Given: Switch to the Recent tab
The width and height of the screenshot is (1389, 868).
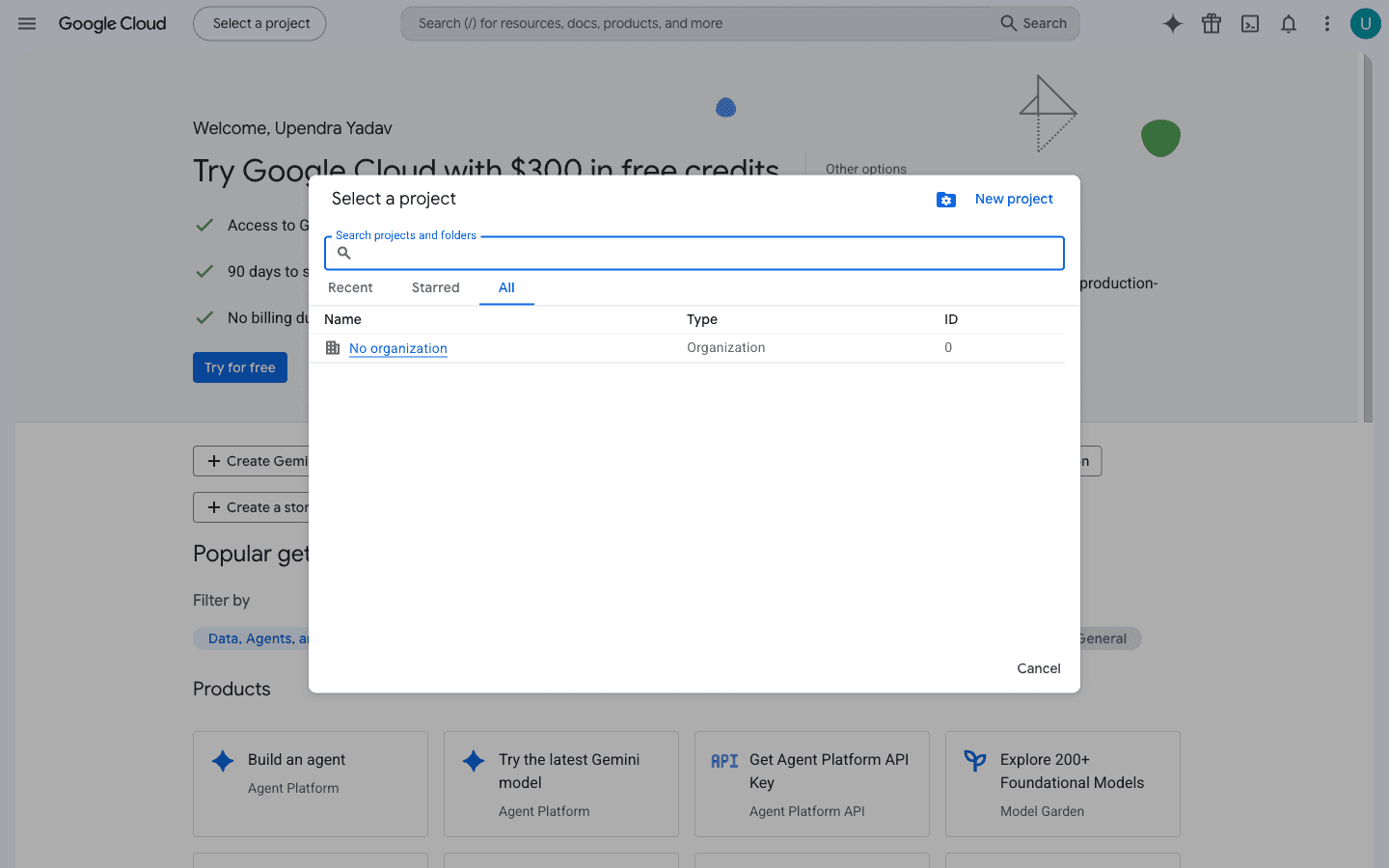Looking at the screenshot, I should tap(350, 287).
